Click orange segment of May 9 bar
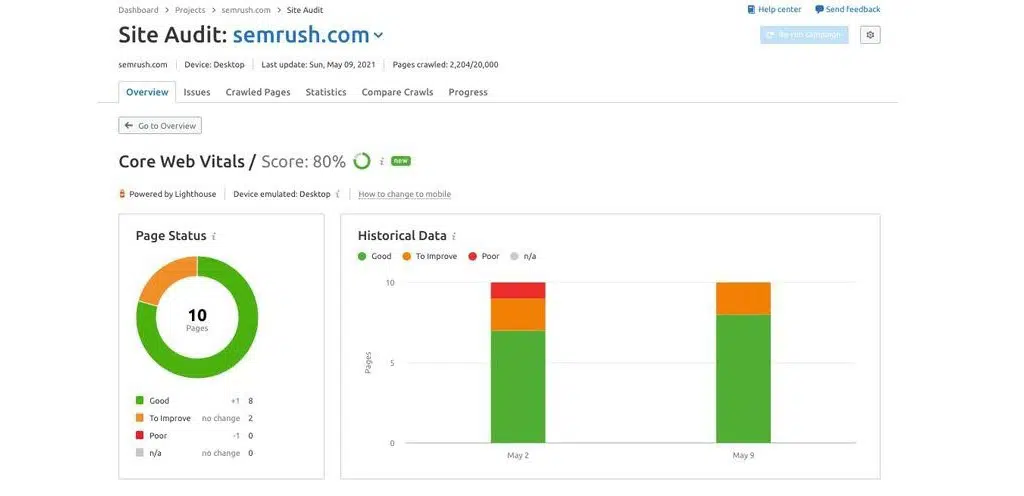This screenshot has height=496, width=1024. [x=743, y=299]
